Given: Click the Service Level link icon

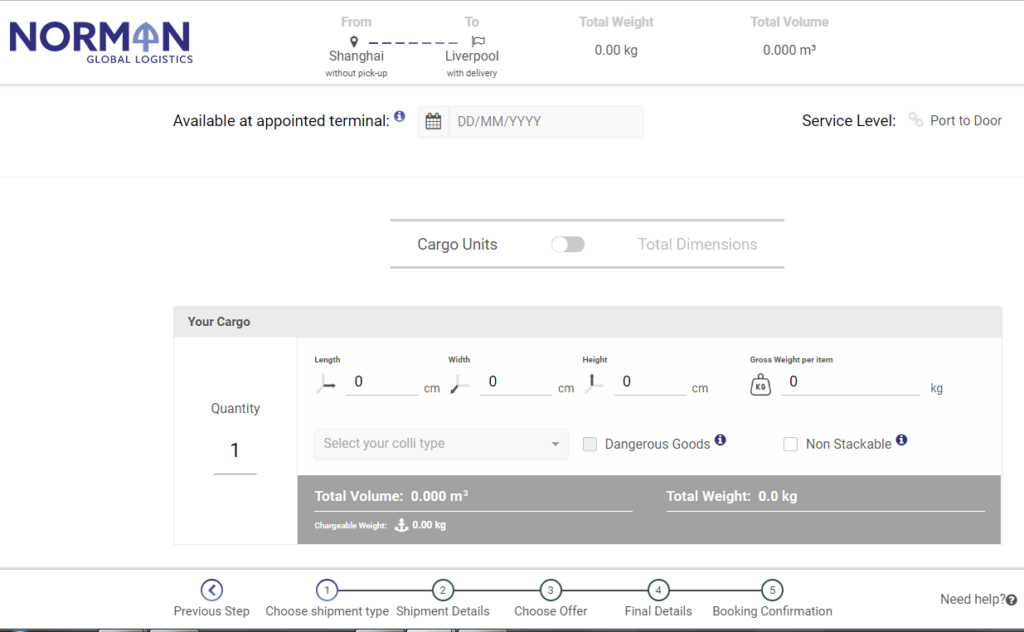Looking at the screenshot, I should 916,120.
